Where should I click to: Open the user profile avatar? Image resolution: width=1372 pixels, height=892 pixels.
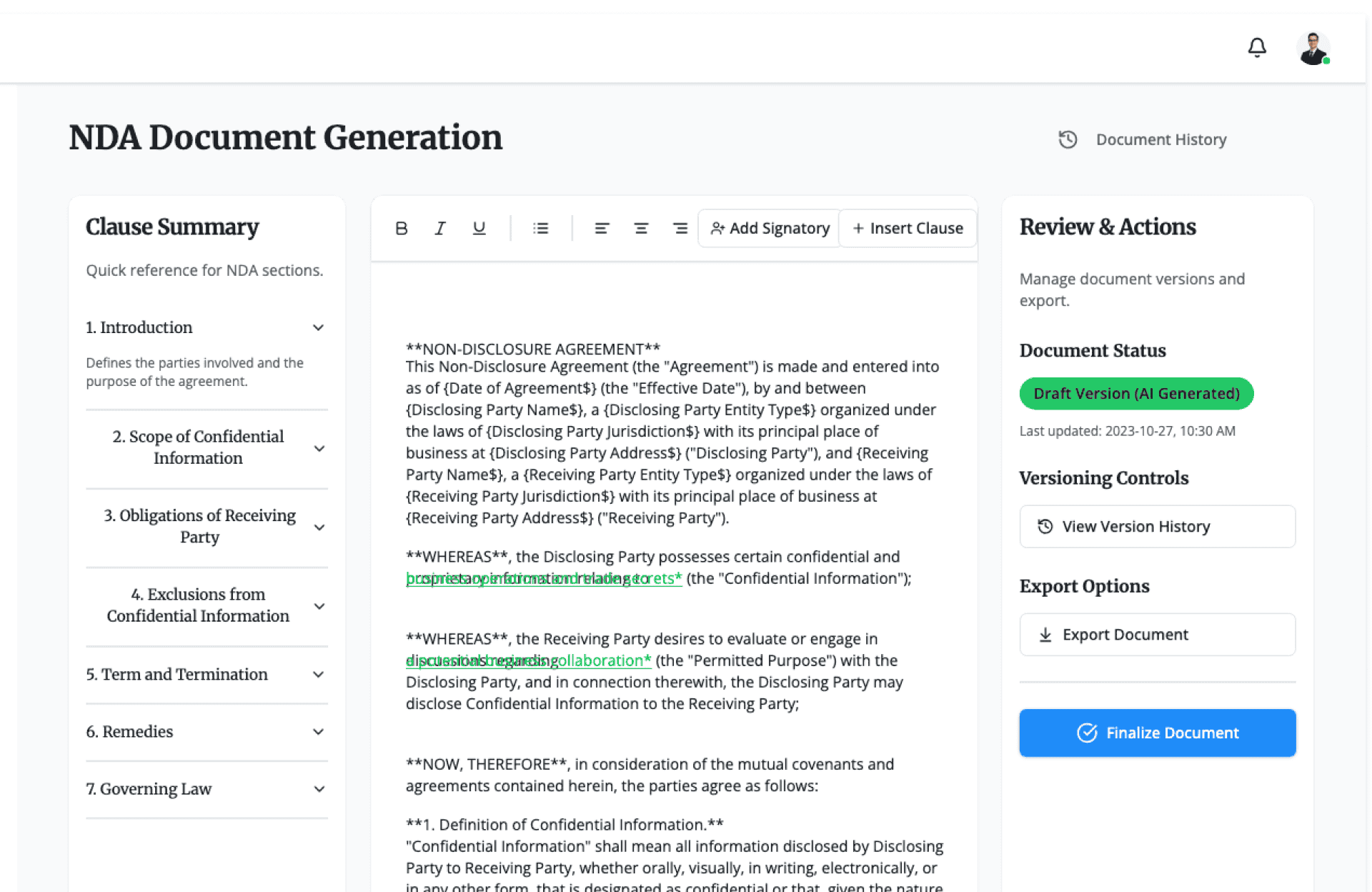click(x=1313, y=49)
